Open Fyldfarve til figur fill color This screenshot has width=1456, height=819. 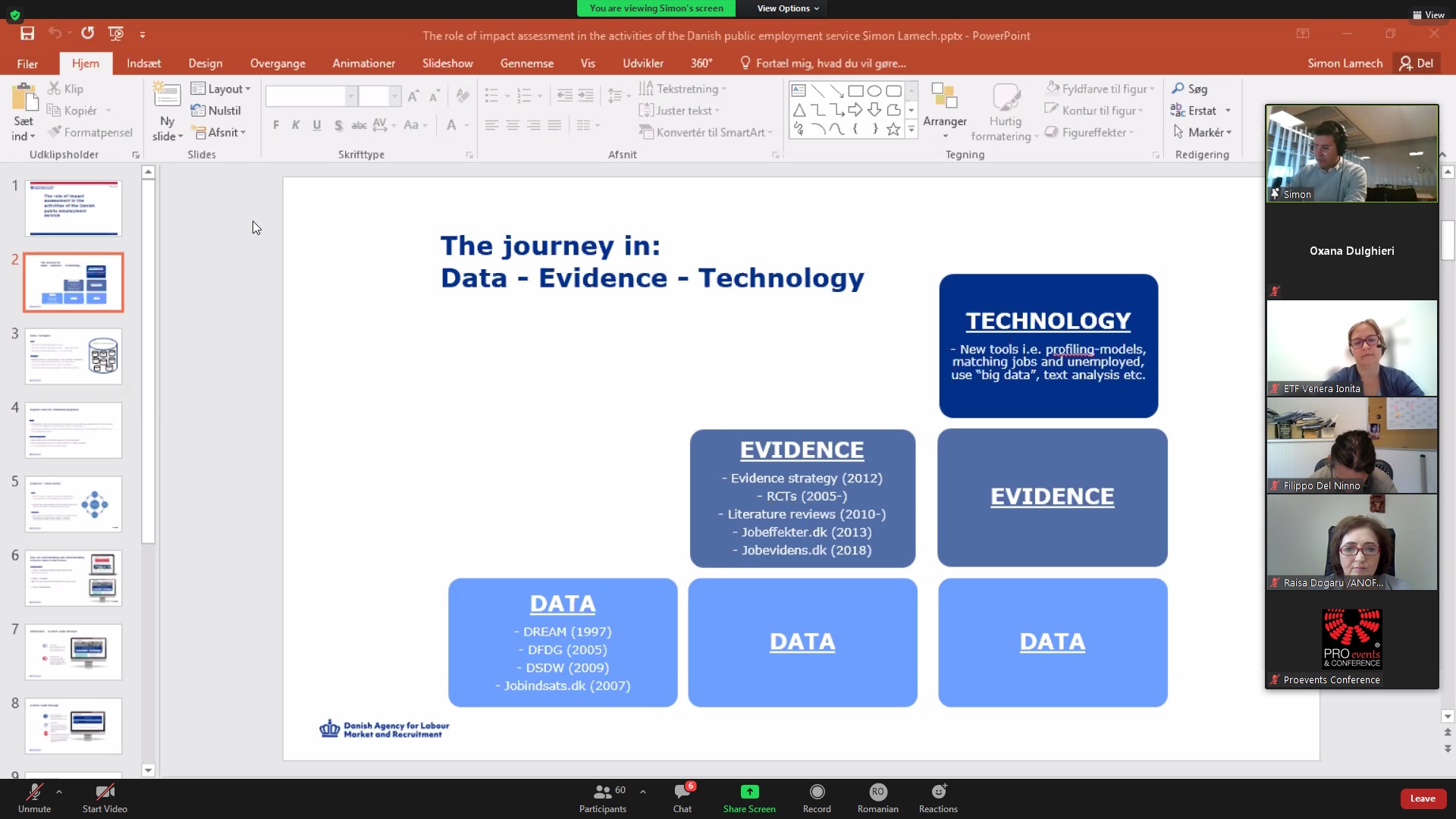(x=1099, y=89)
